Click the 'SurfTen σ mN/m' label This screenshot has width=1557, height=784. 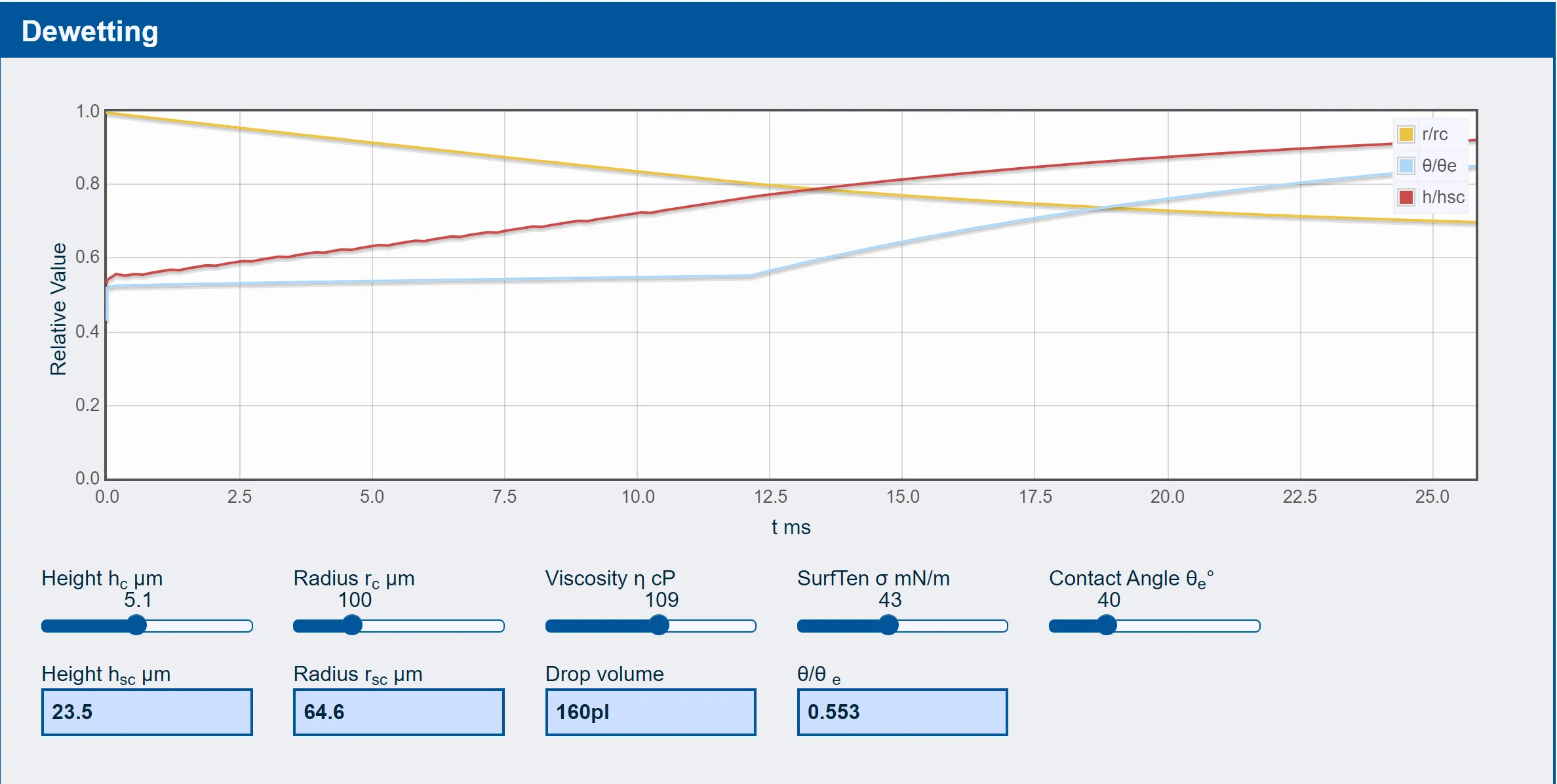pos(873,579)
